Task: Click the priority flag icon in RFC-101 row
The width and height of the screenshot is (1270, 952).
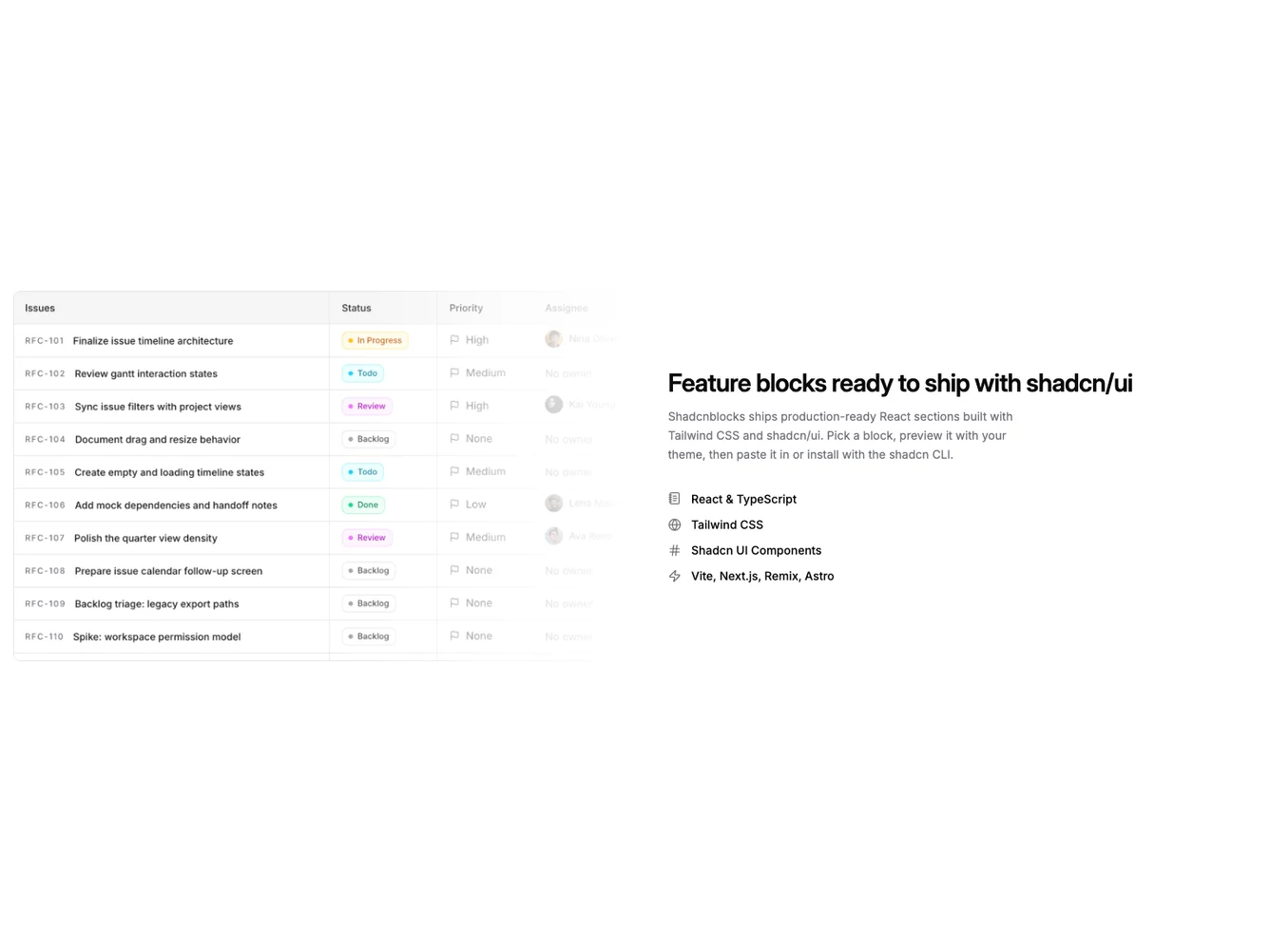Action: click(x=454, y=340)
